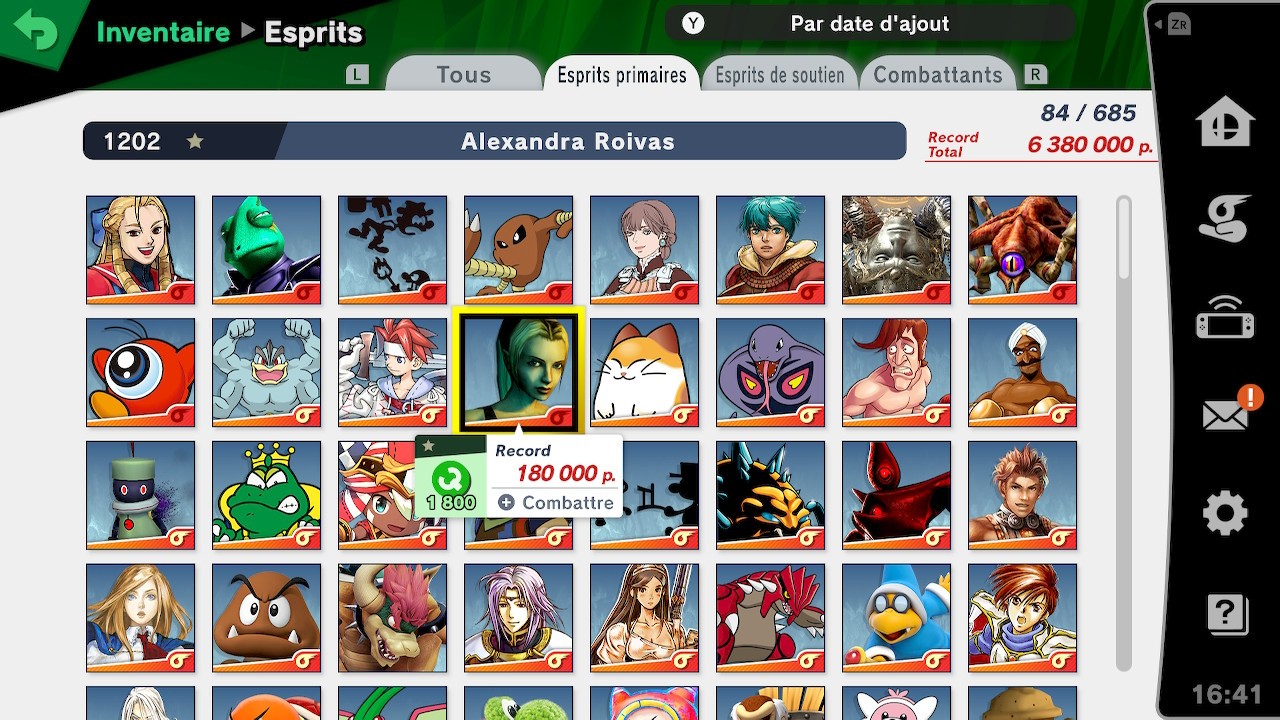Open the help question mark icon
This screenshot has height=720, width=1280.
(1226, 613)
